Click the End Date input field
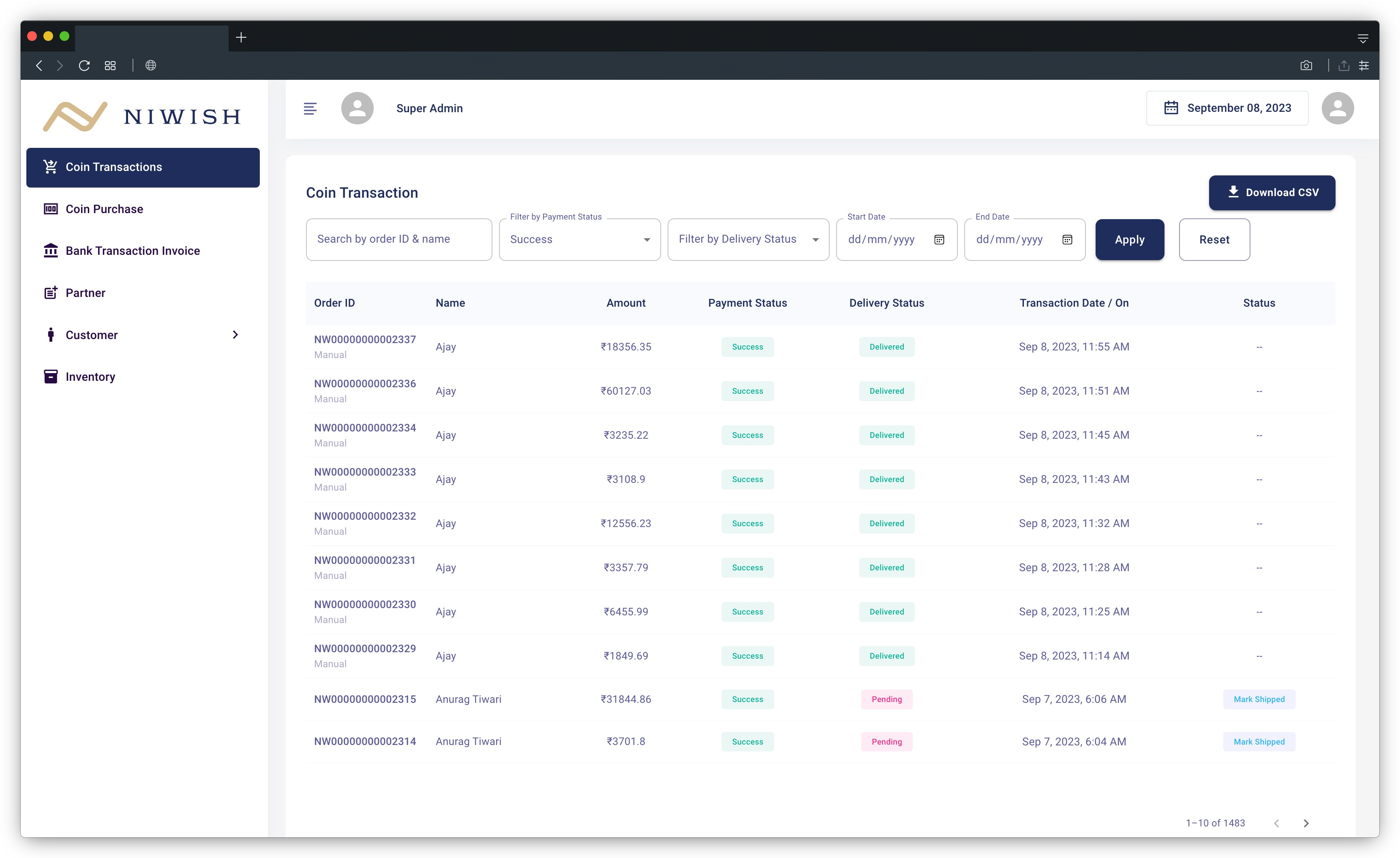Image resolution: width=1400 pixels, height=858 pixels. pos(1024,240)
